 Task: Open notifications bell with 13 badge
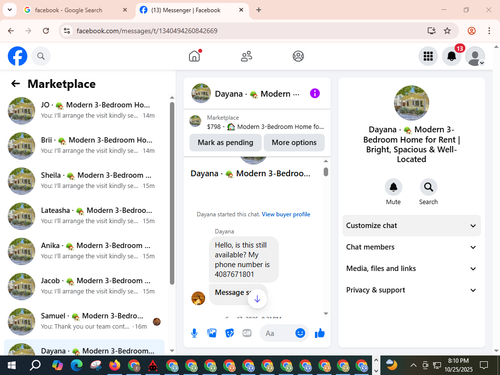tap(452, 56)
